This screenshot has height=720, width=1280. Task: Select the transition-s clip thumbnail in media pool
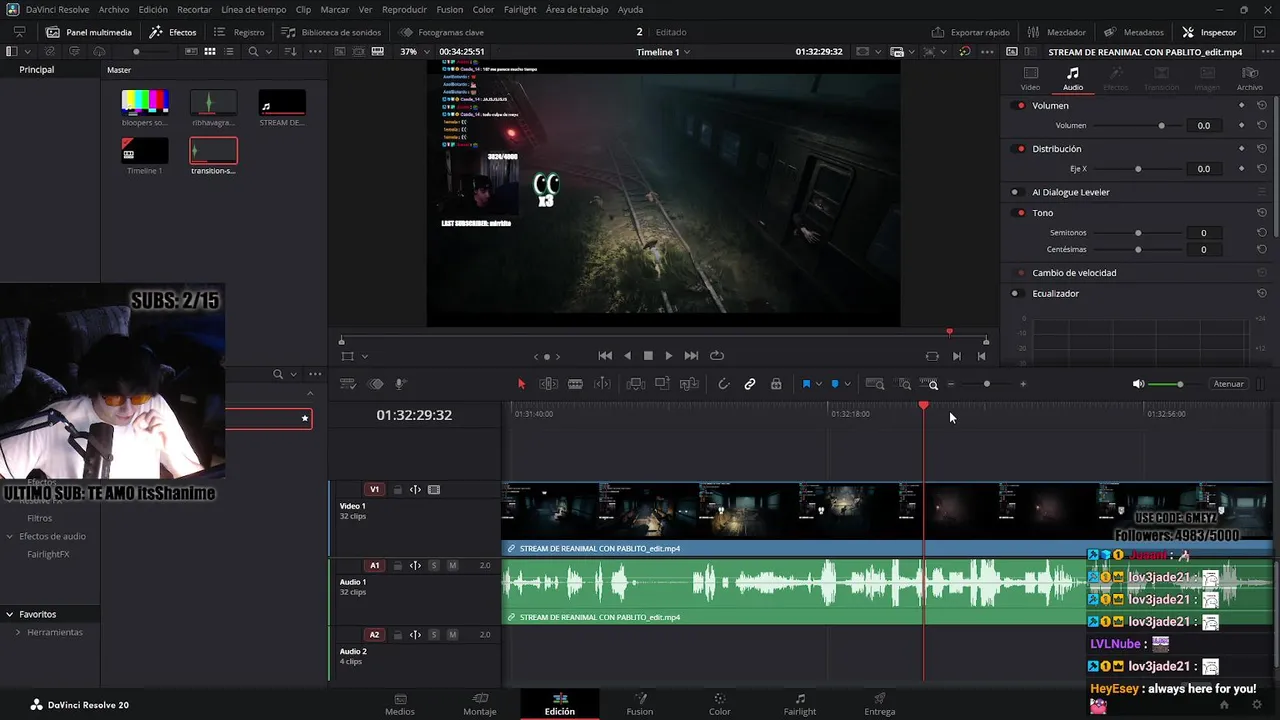213,150
